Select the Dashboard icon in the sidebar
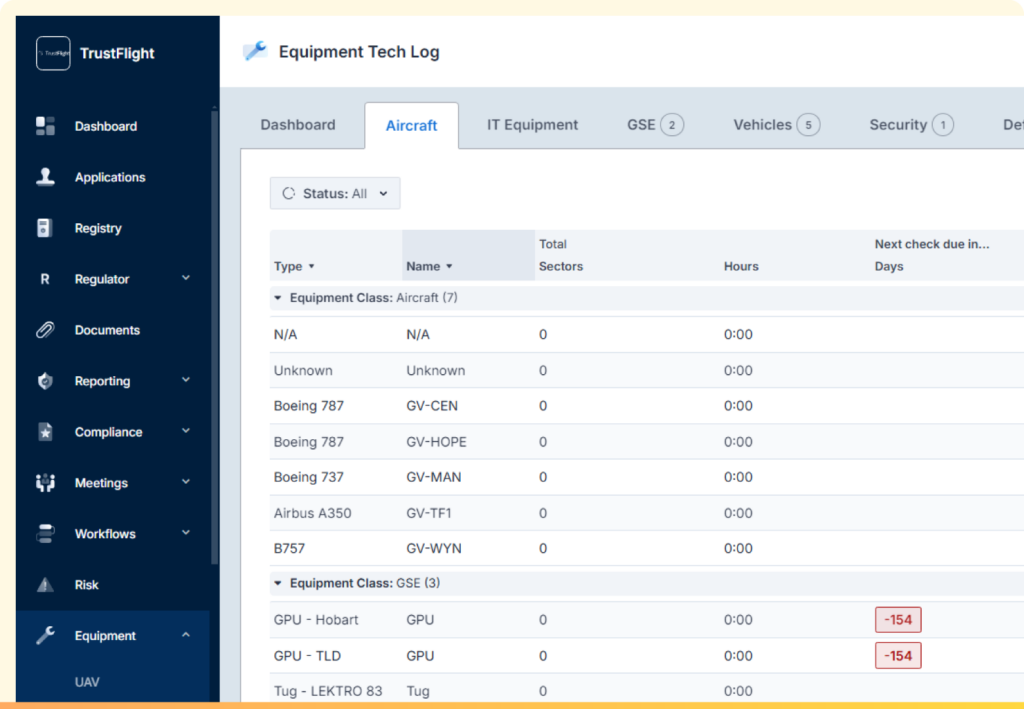 [45, 126]
